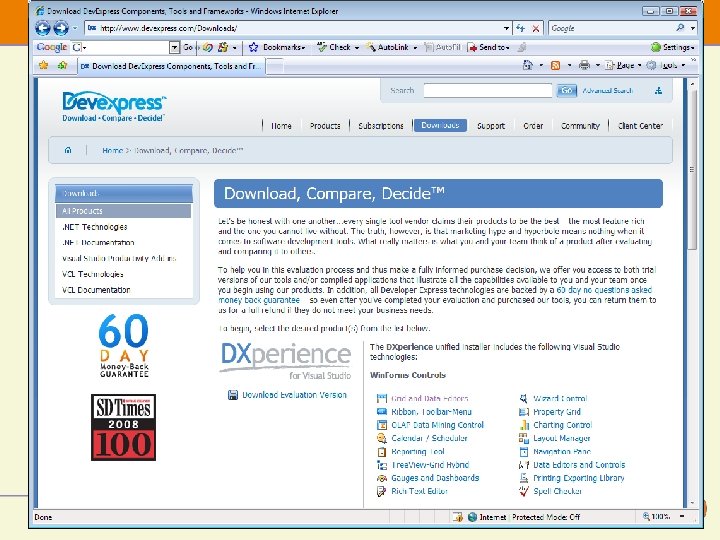The height and width of the screenshot is (540, 720).
Task: Click the Advanced Search link
Action: 608,90
